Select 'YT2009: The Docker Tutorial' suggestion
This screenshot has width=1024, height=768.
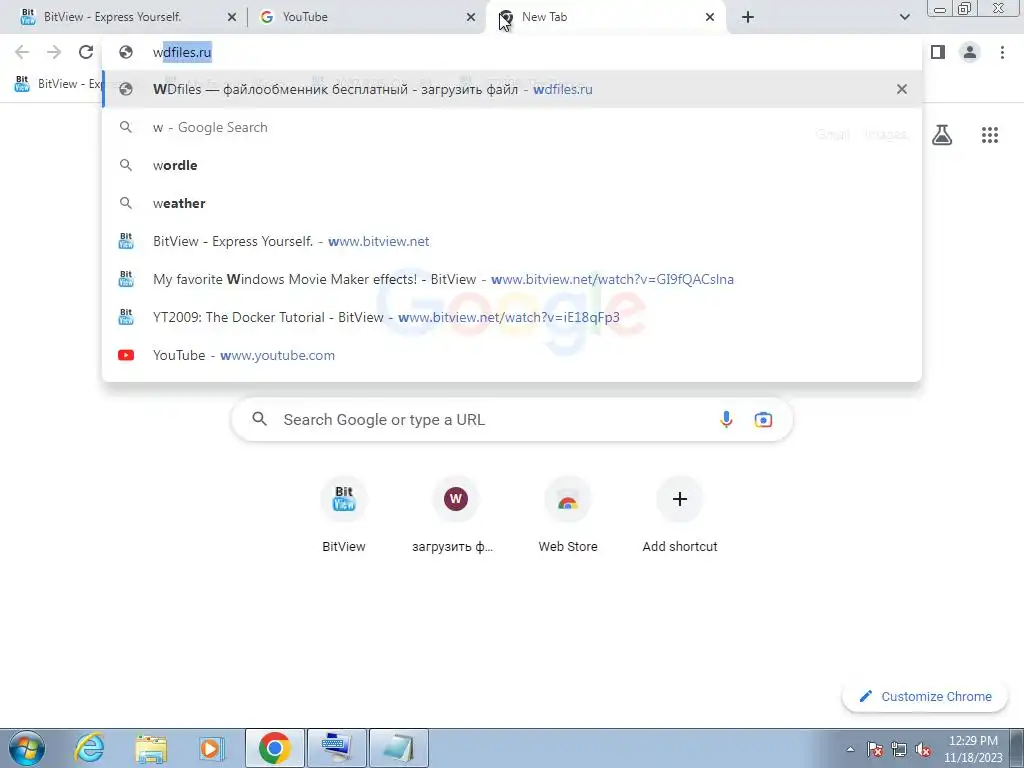point(512,317)
